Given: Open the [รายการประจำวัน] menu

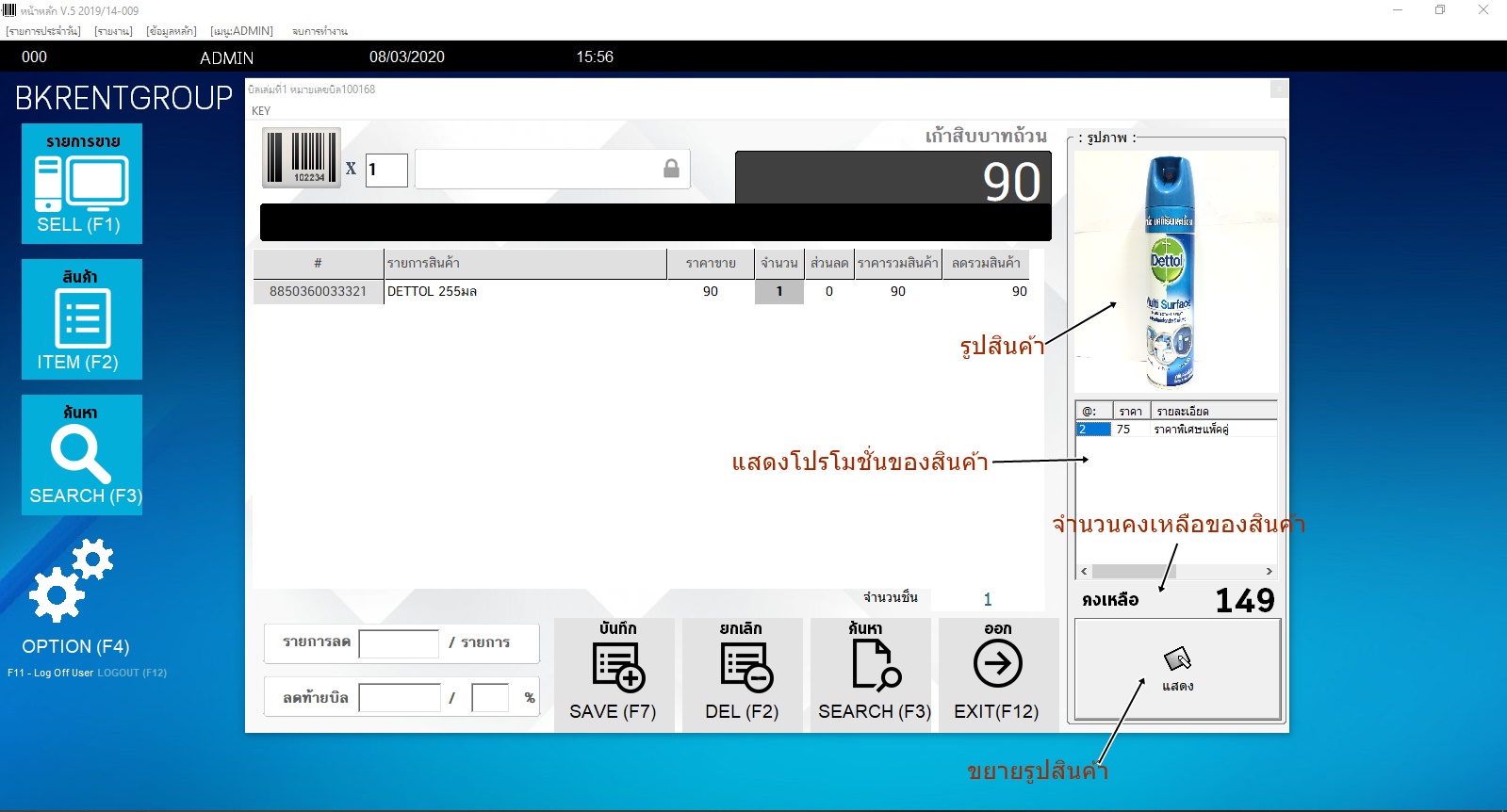Looking at the screenshot, I should (43, 31).
